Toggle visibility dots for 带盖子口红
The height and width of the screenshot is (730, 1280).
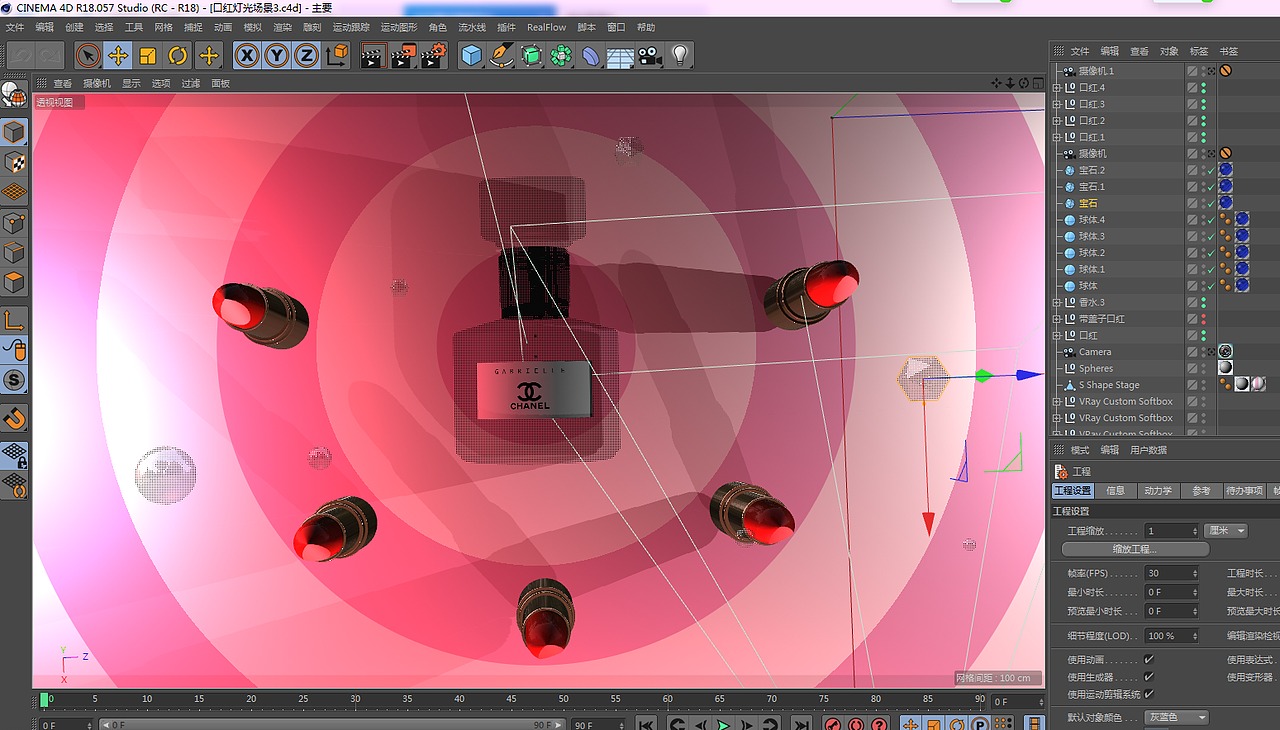click(1203, 319)
